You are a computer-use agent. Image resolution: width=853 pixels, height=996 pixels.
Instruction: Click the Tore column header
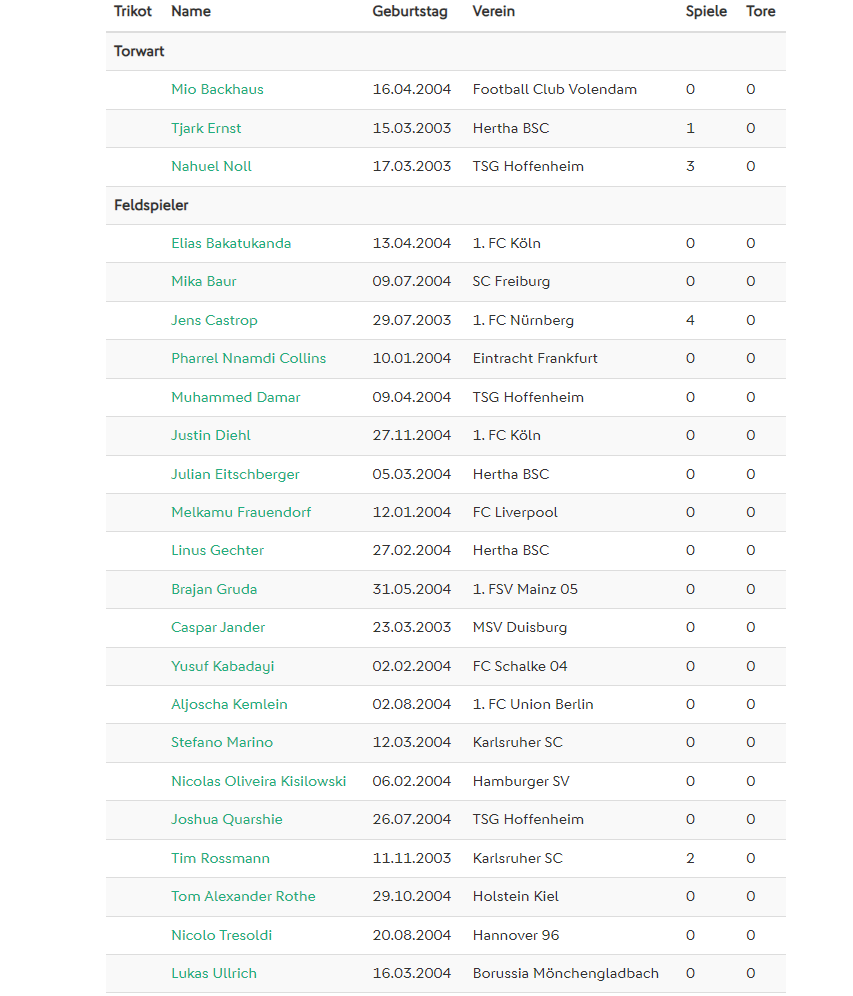tap(761, 11)
